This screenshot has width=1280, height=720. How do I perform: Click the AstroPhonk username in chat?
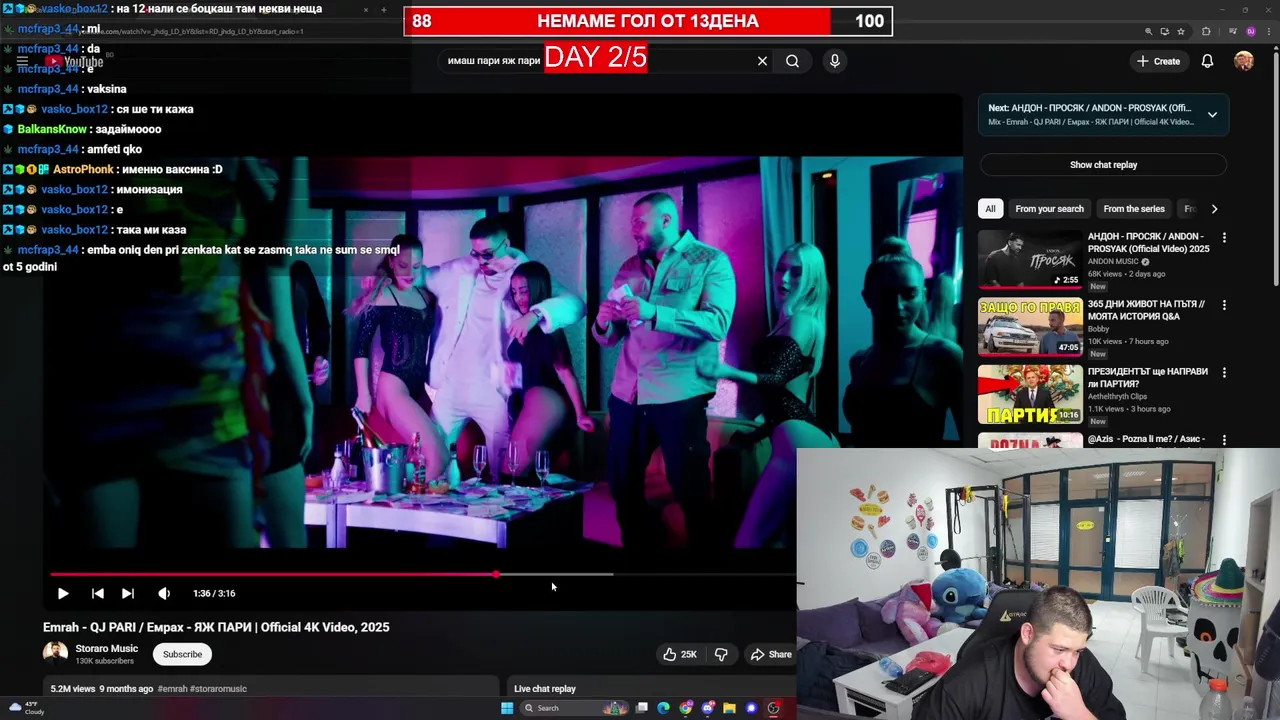point(83,169)
